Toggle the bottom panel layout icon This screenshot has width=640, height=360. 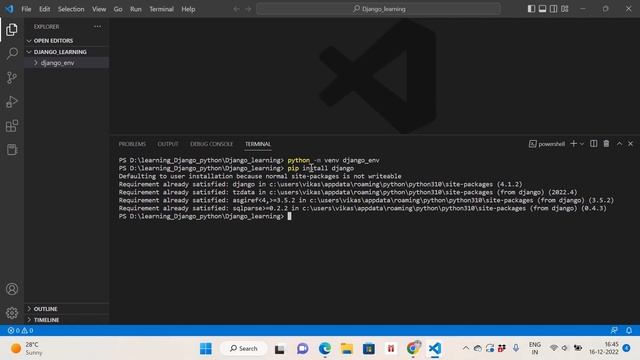tap(542, 9)
